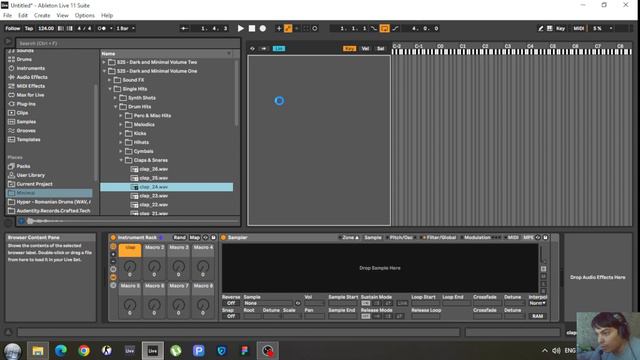Click the browser Search field
640x360 pixels.
[x=128, y=43]
